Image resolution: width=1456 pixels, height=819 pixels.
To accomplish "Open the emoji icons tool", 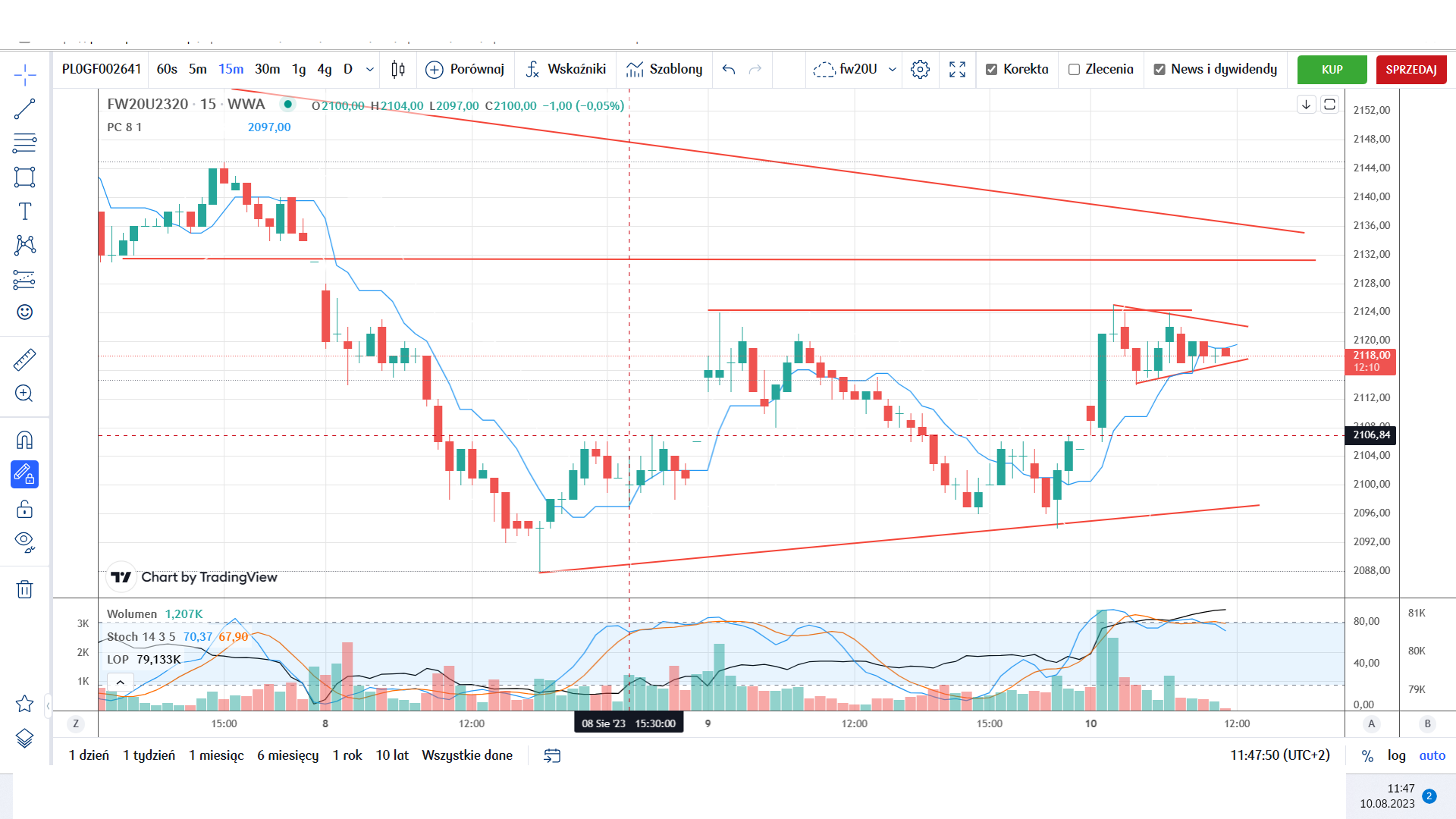I will pyautogui.click(x=24, y=312).
